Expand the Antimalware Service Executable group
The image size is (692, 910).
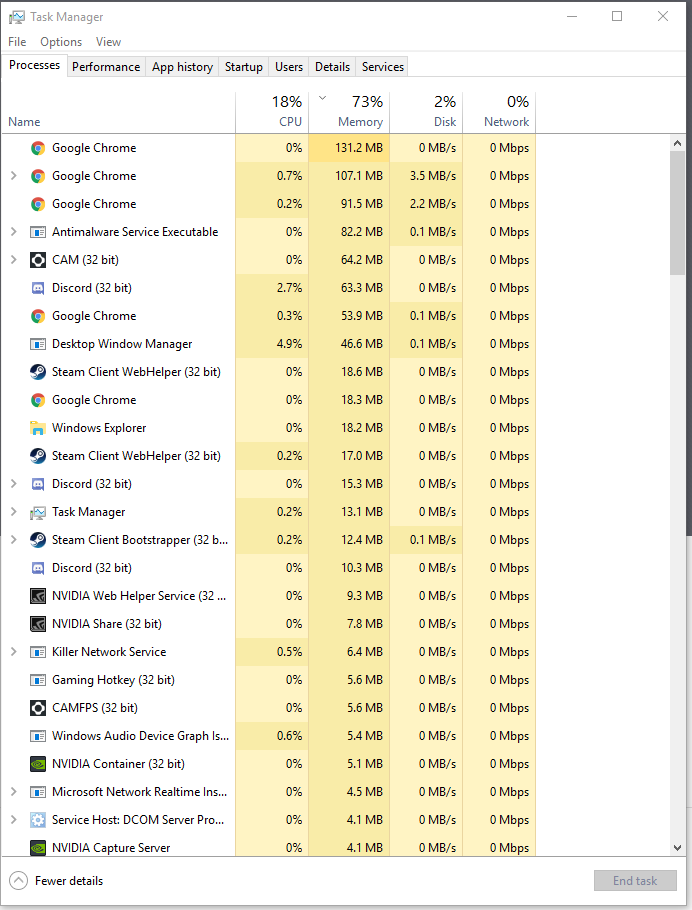pos(14,232)
